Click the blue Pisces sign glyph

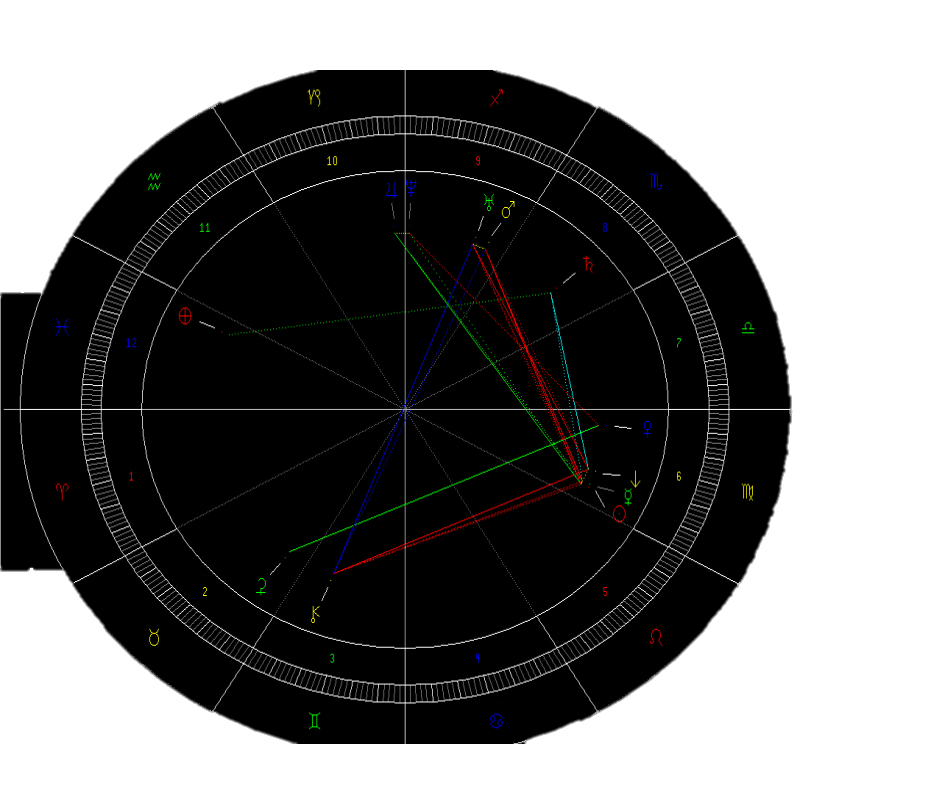[x=62, y=327]
